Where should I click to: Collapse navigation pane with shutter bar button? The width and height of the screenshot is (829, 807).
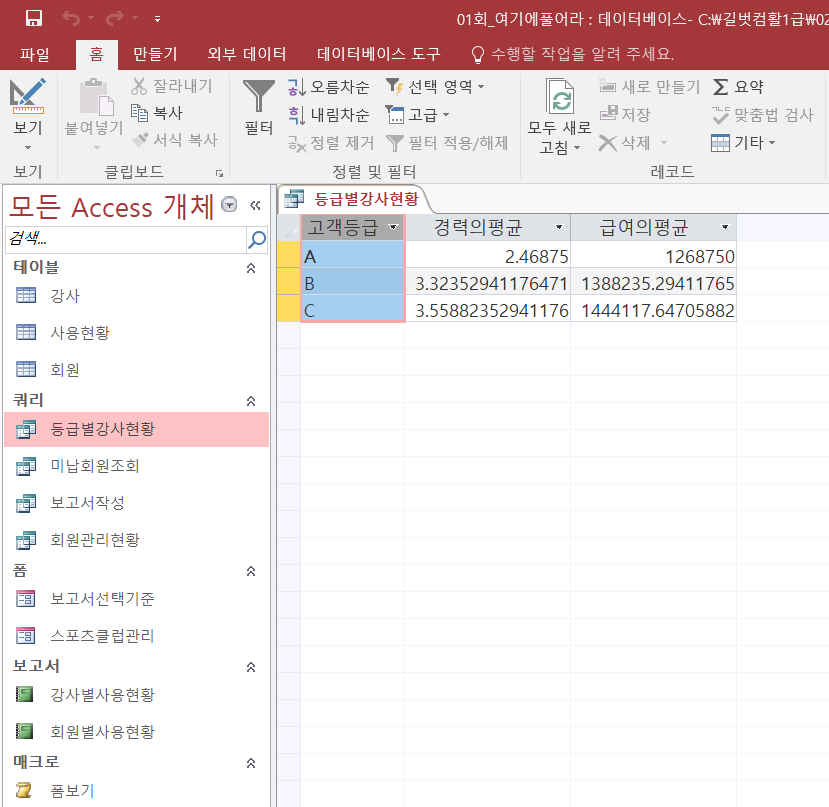pyautogui.click(x=255, y=205)
